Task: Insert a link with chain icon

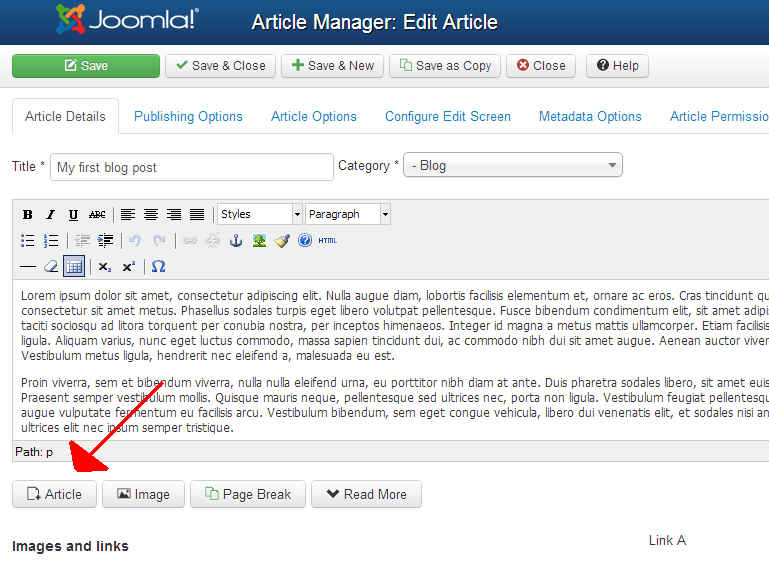Action: 190,240
